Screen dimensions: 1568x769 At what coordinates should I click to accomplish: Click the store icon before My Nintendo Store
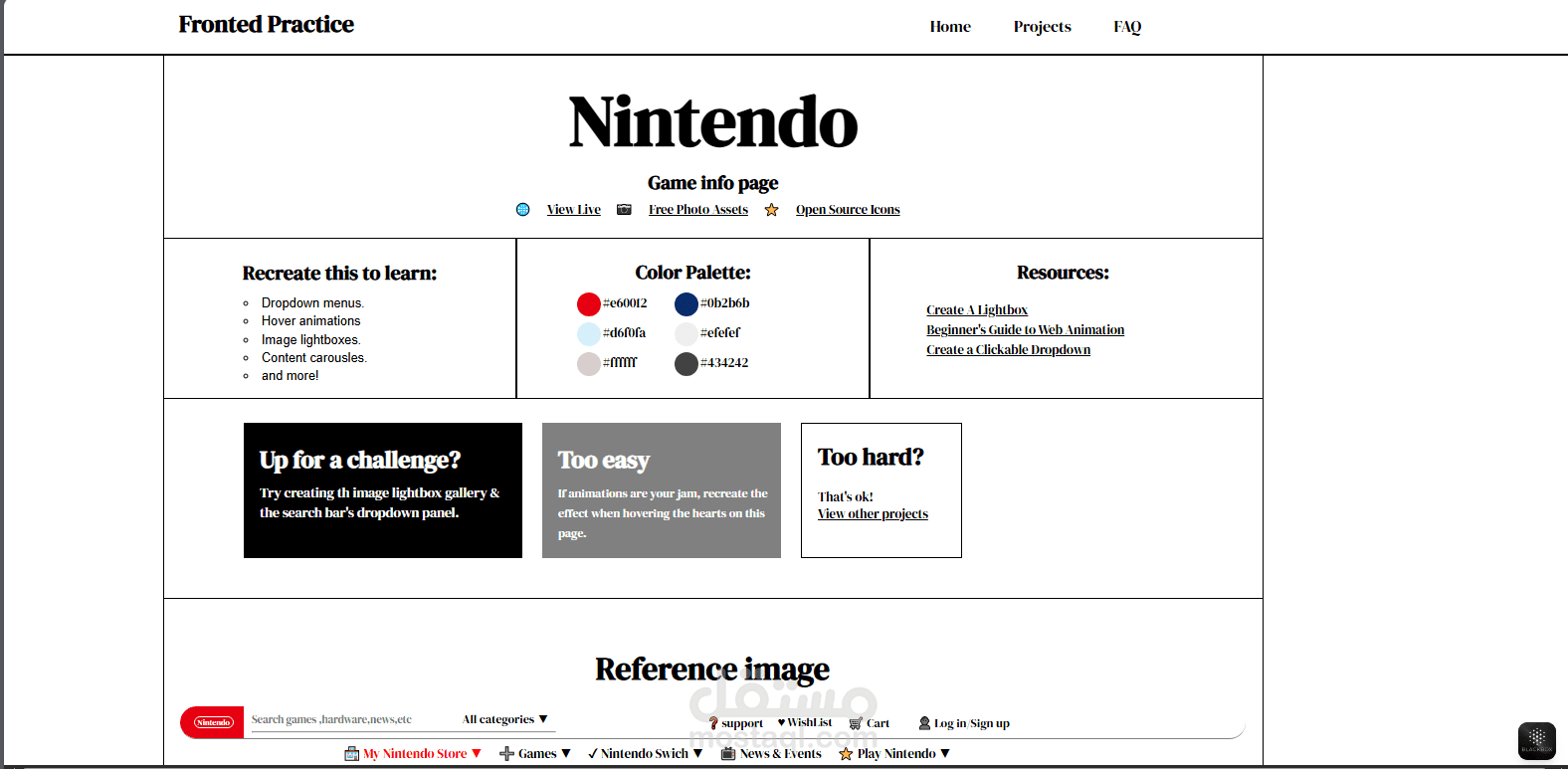tap(351, 753)
